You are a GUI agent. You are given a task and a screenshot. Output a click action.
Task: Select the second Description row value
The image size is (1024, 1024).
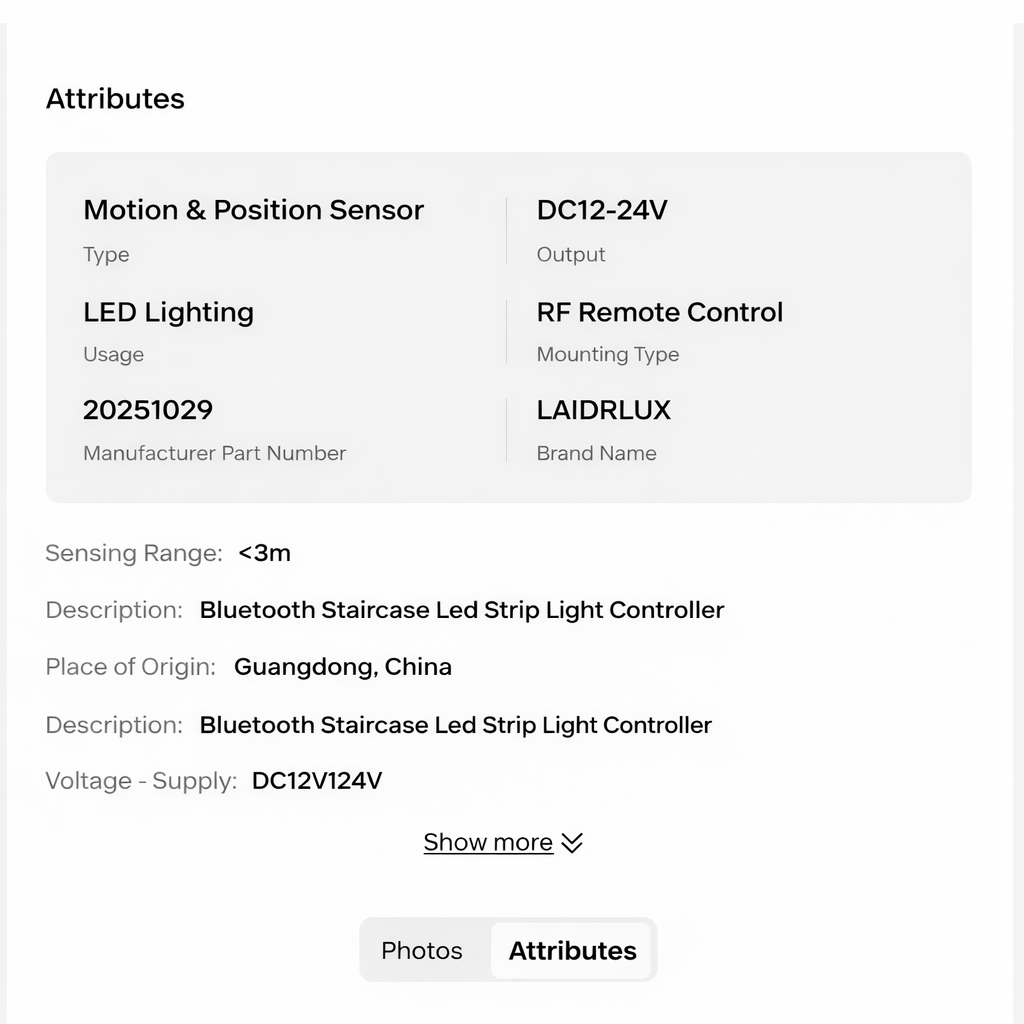click(x=455, y=725)
